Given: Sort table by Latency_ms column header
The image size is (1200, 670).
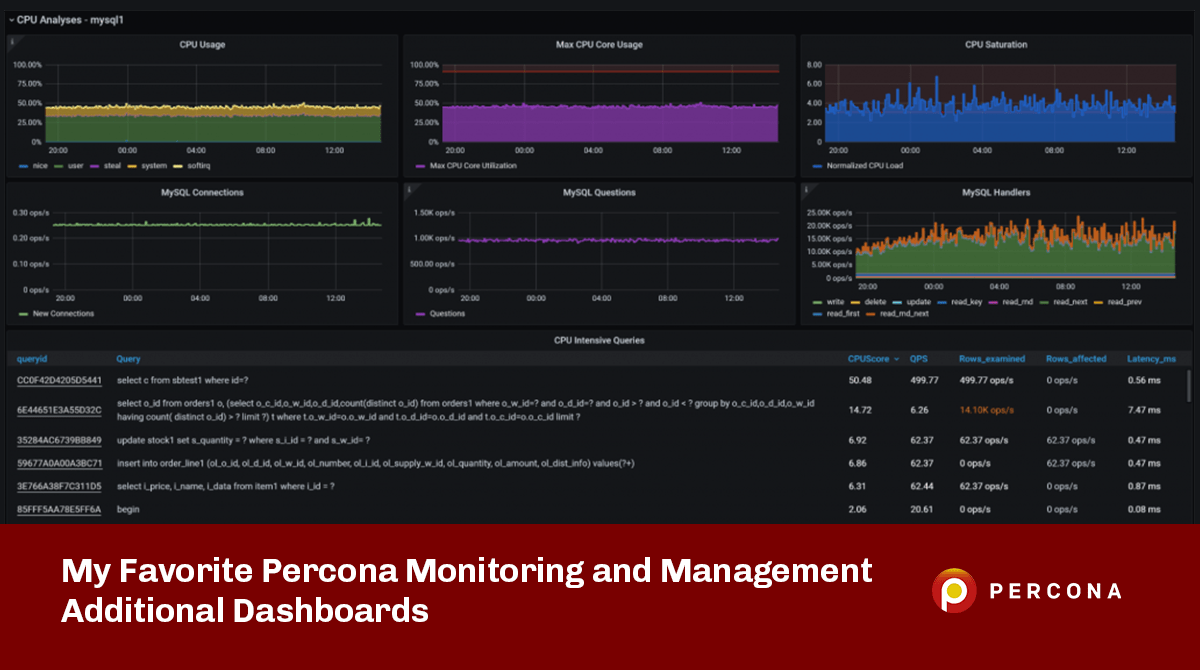Looking at the screenshot, I should 1151,358.
